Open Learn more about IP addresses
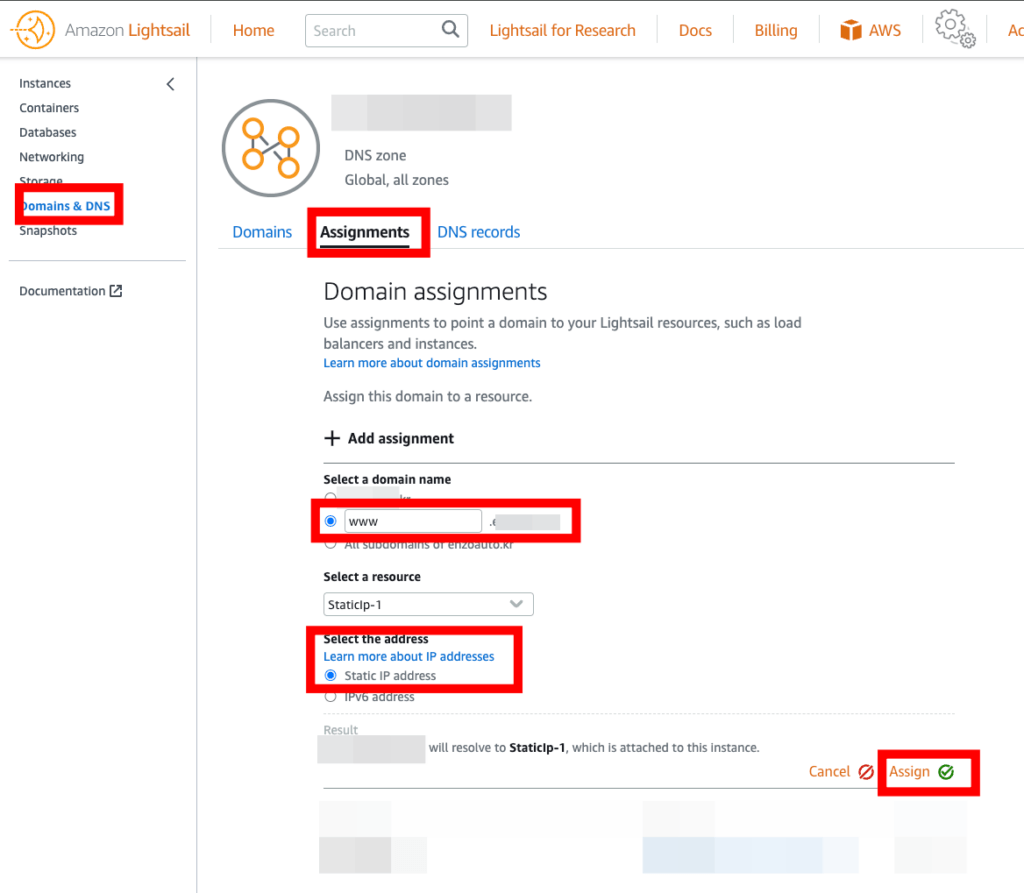The height and width of the screenshot is (893, 1024). click(409, 656)
